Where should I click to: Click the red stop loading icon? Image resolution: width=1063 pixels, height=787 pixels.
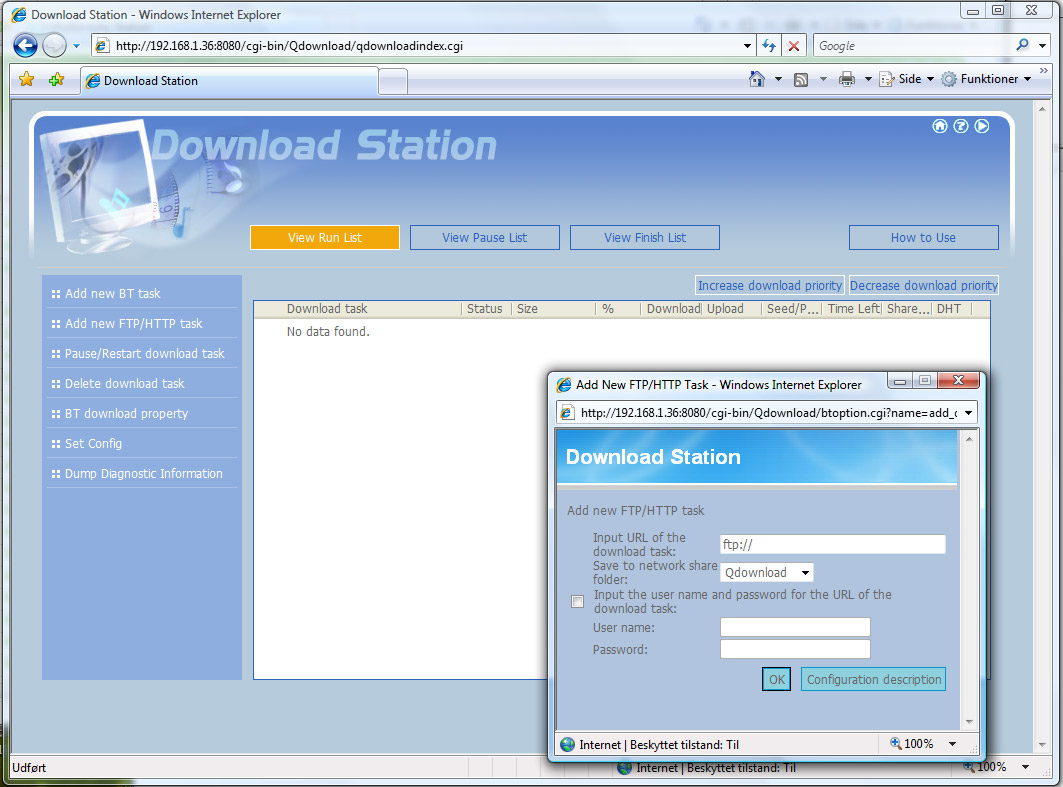point(794,46)
